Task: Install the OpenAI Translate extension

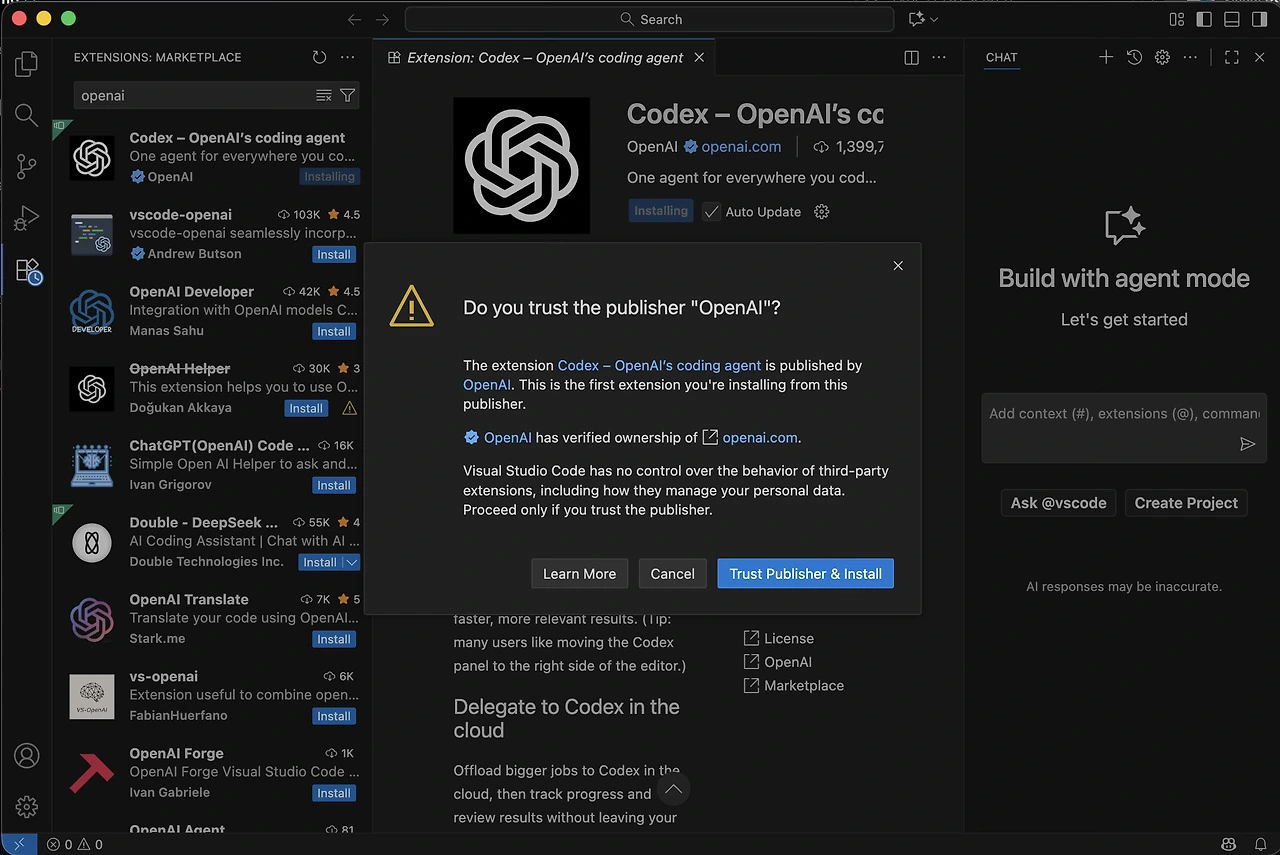Action: tap(333, 639)
